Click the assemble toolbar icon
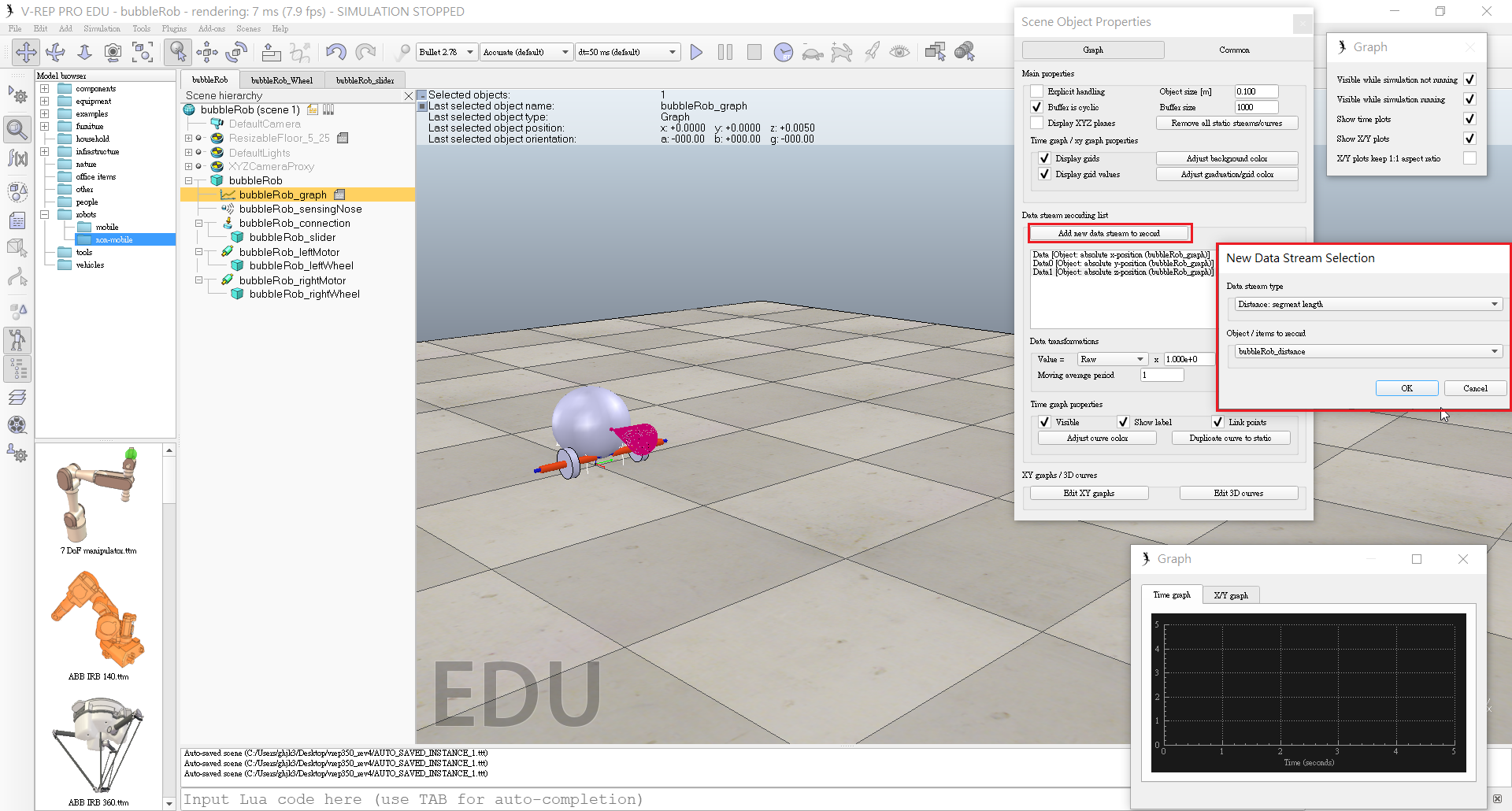 (271, 52)
